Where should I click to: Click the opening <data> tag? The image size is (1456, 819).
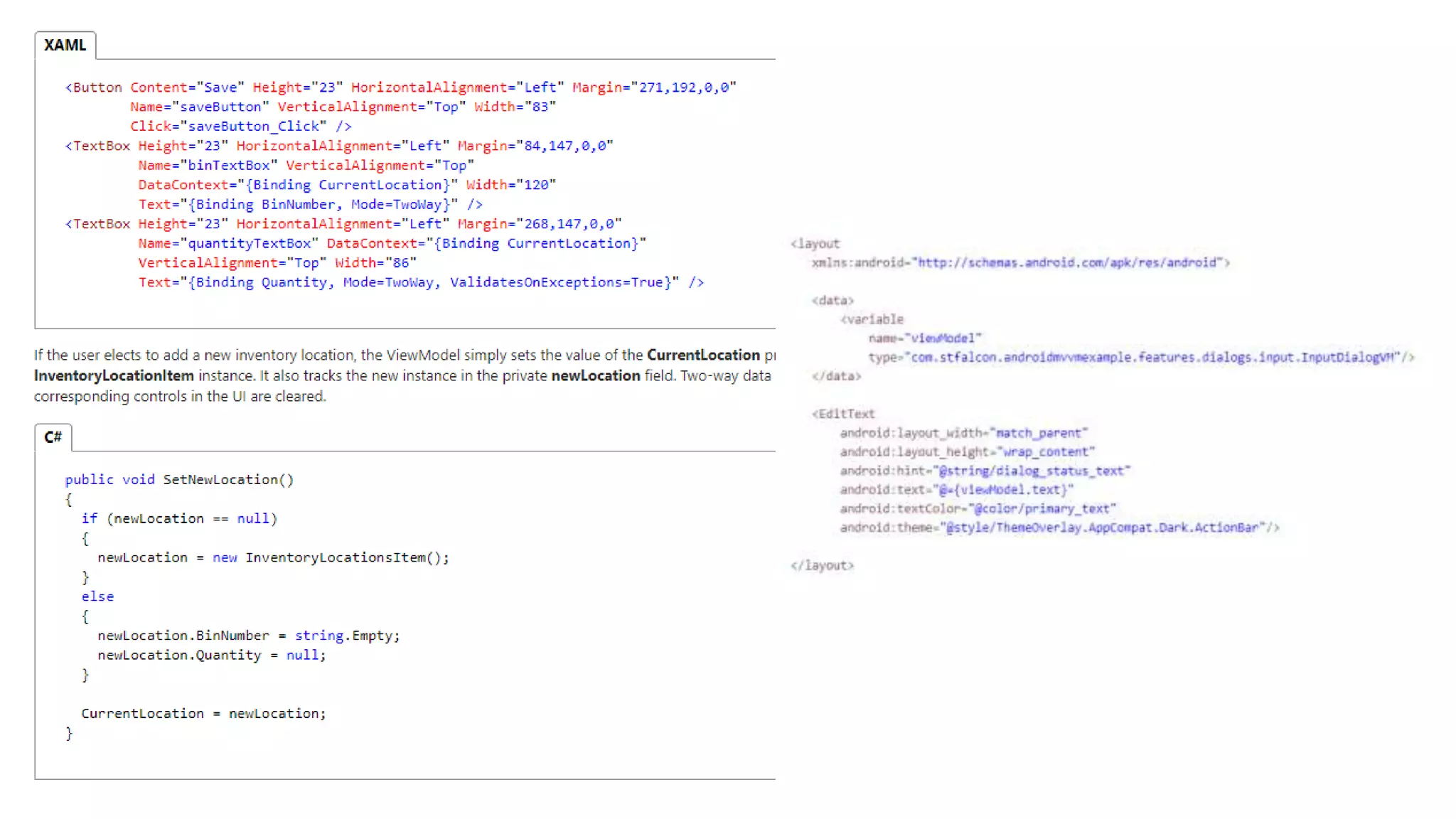[x=833, y=301]
